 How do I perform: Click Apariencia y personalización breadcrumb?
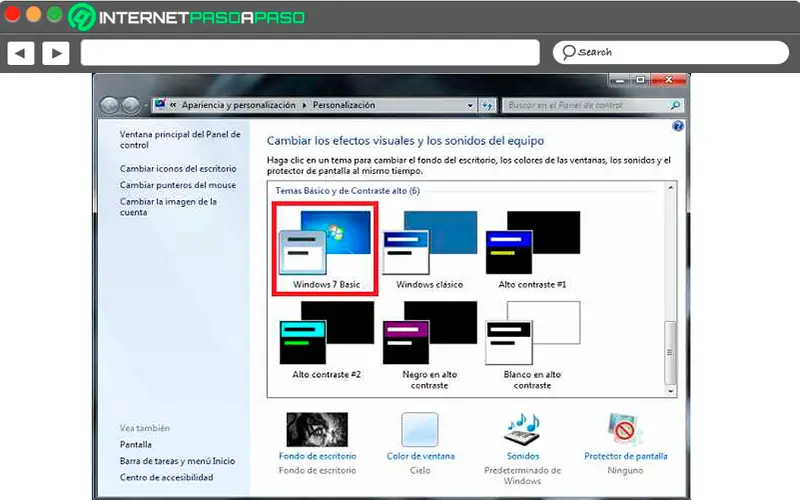click(x=238, y=105)
